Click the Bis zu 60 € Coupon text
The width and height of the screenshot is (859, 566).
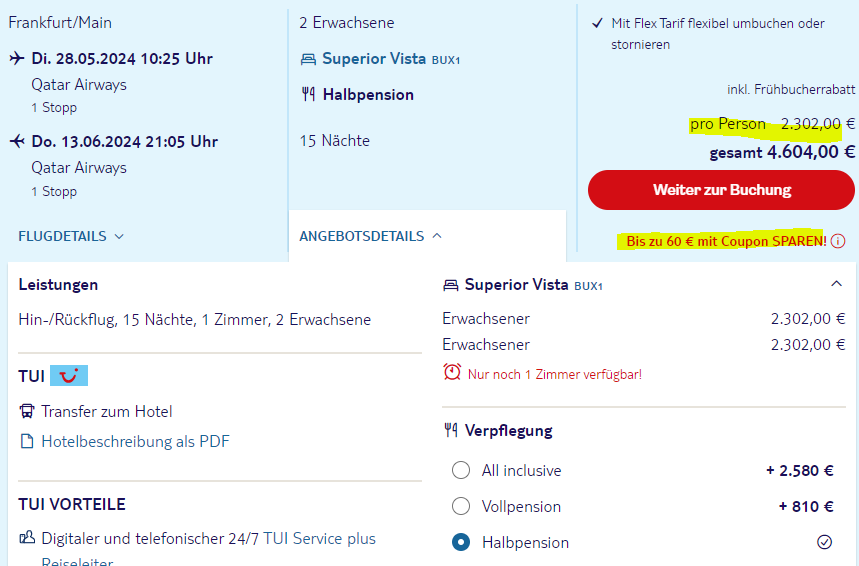tap(726, 241)
